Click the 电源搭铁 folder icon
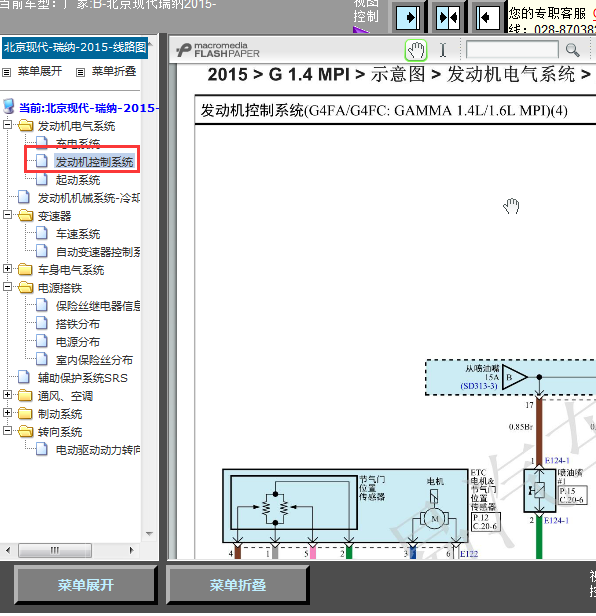The image size is (596, 616). tap(26, 287)
